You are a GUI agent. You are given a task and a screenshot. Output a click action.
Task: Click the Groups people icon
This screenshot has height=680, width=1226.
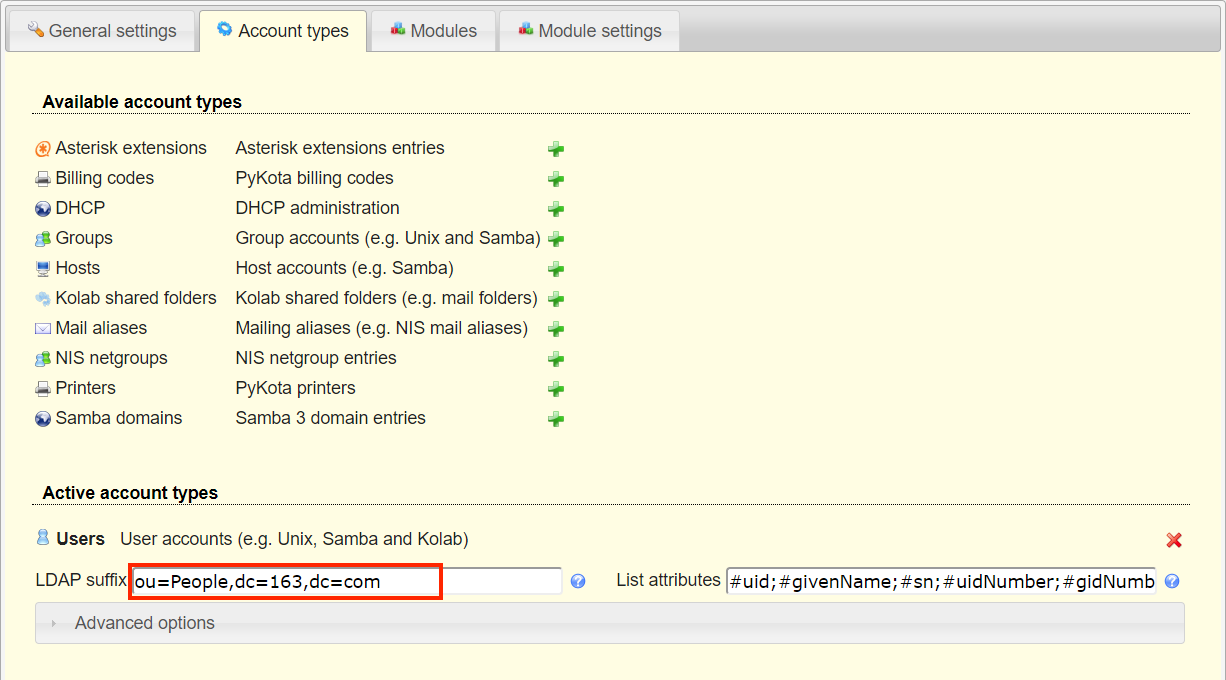click(43, 239)
